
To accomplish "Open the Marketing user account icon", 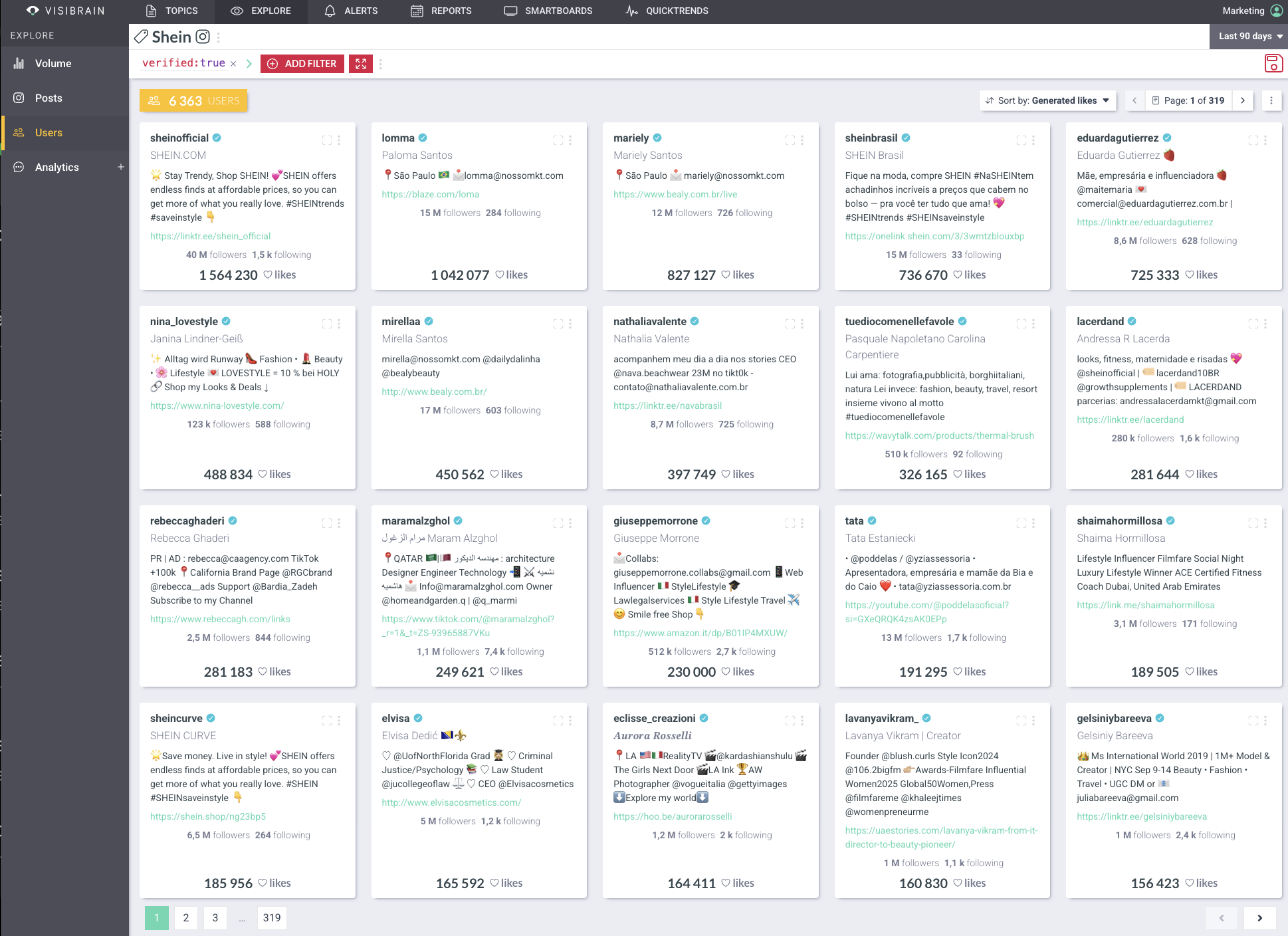I will pyautogui.click(x=1277, y=11).
